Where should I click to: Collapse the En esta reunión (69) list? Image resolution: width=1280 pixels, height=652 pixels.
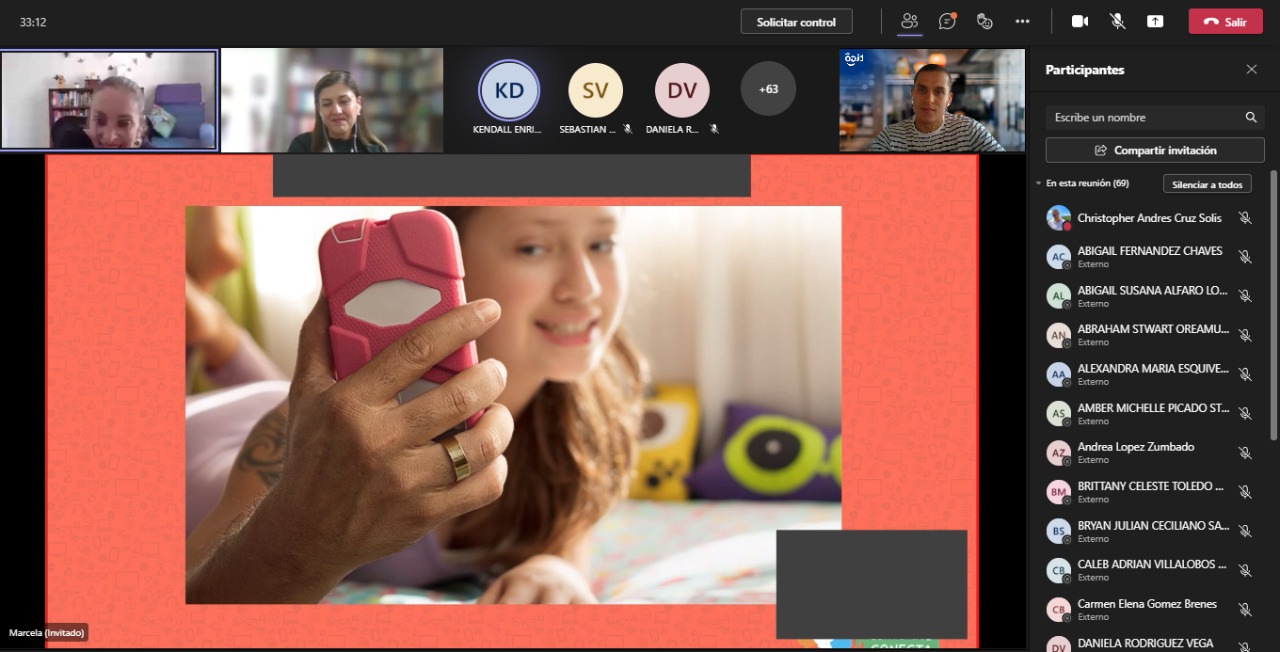click(x=1039, y=184)
